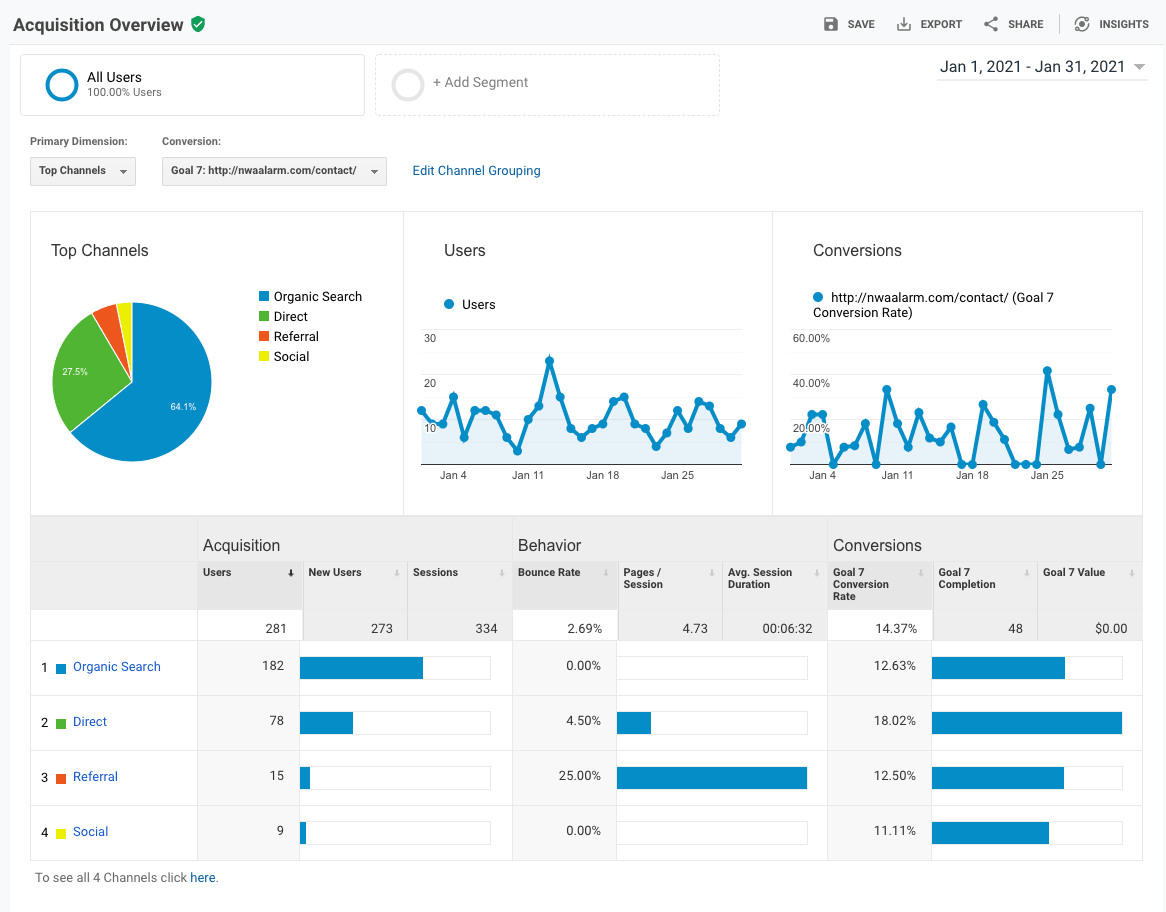Open the Direct channel link
Viewport: 1166px width, 912px height.
(x=90, y=722)
